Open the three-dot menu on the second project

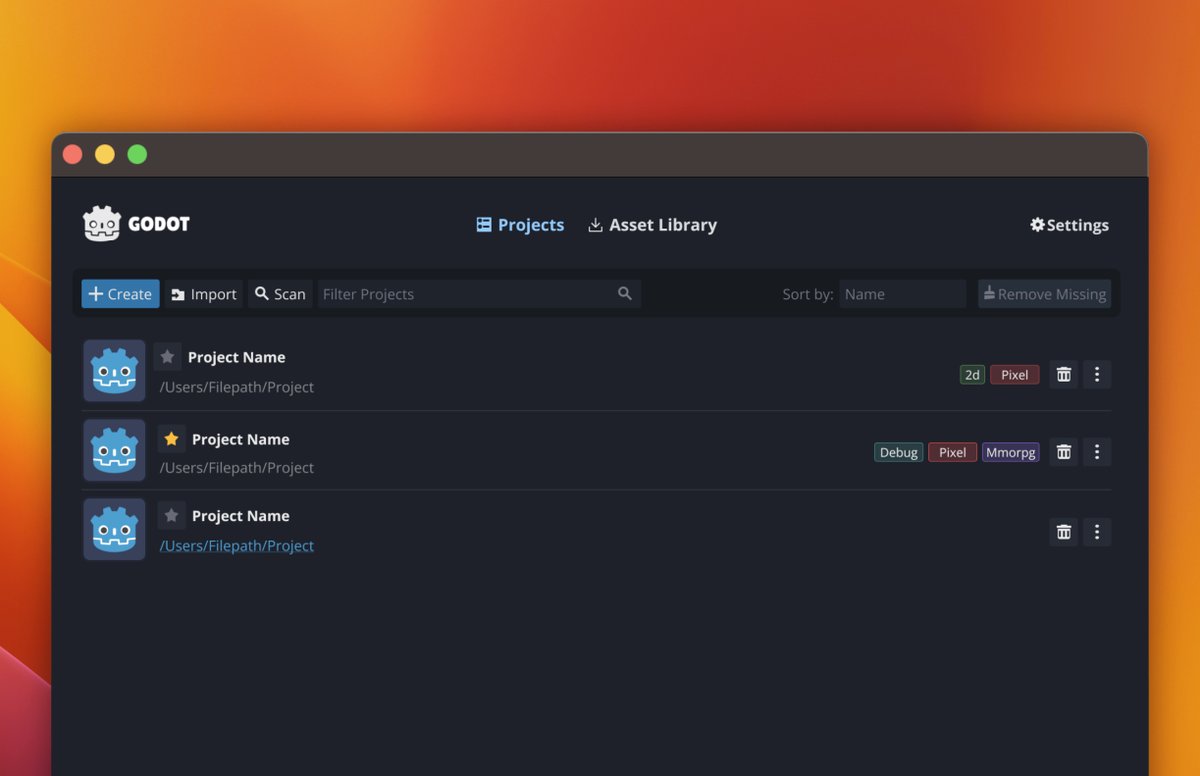[x=1097, y=451]
